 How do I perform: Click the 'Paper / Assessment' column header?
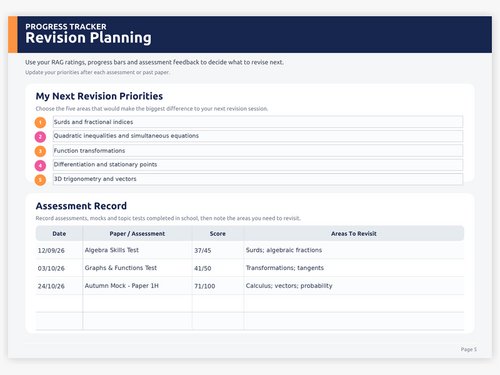click(137, 234)
